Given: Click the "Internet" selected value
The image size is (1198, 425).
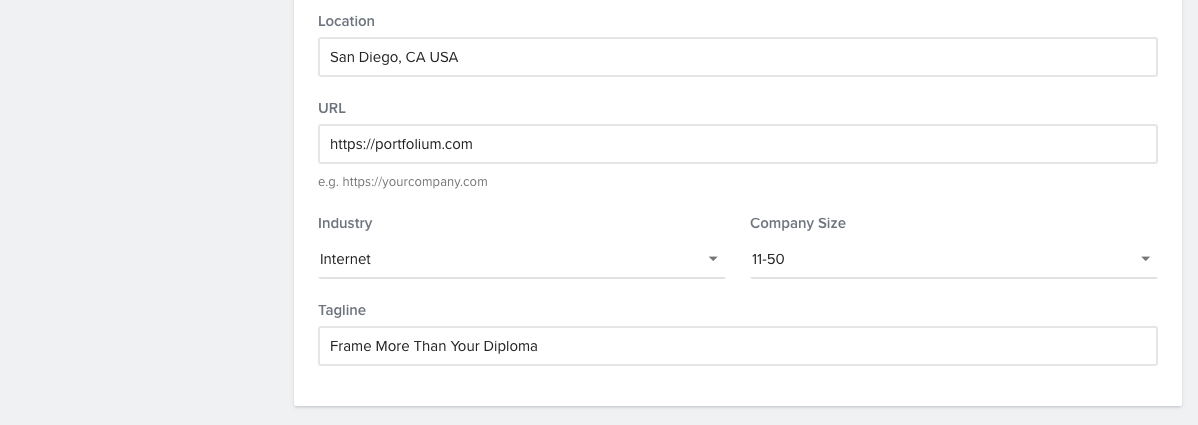Looking at the screenshot, I should pos(346,259).
